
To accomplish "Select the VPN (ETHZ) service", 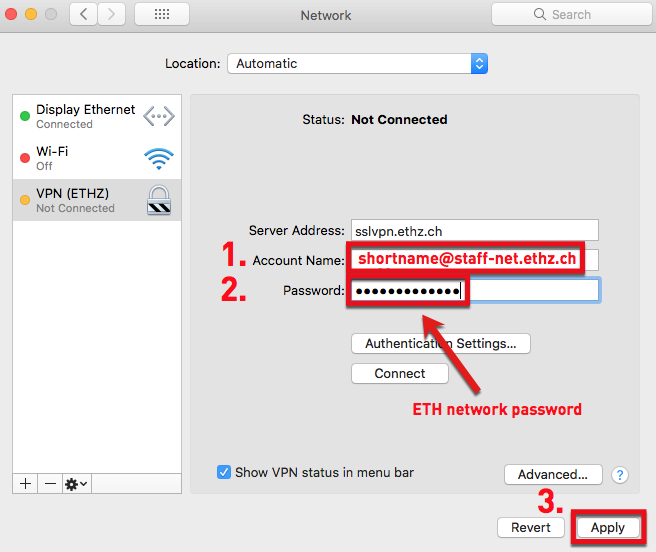I will click(x=97, y=200).
